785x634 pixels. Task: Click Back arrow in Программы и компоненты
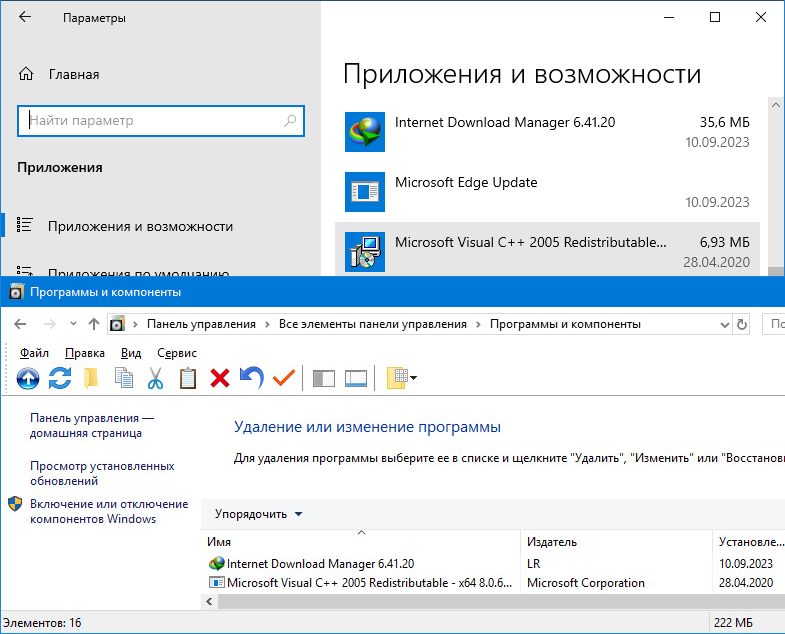tap(20, 324)
